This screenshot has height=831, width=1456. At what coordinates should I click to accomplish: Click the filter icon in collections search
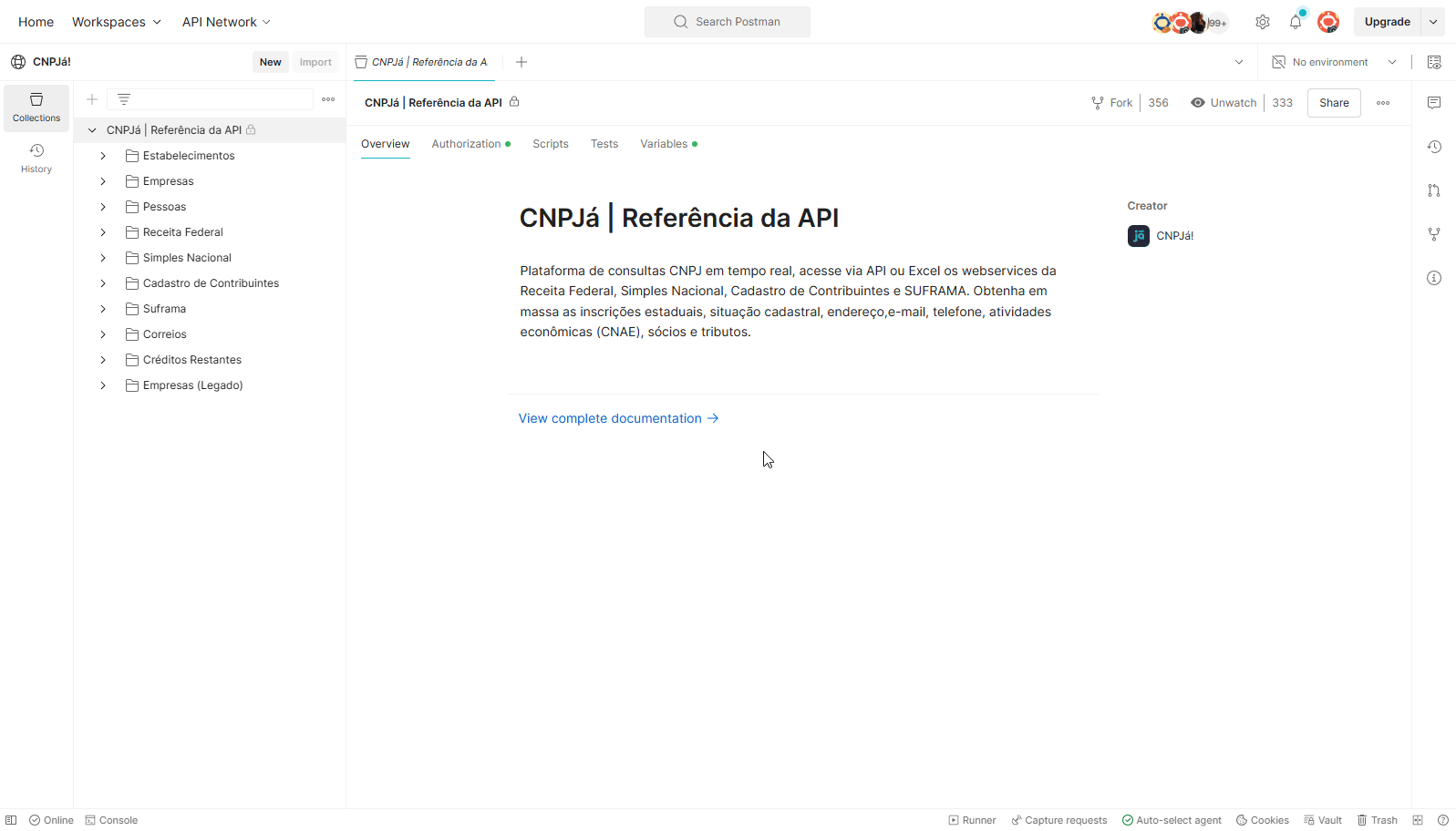(124, 99)
